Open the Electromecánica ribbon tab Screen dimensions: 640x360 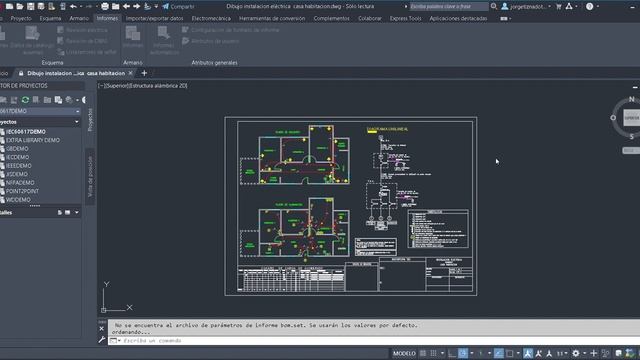pos(211,18)
